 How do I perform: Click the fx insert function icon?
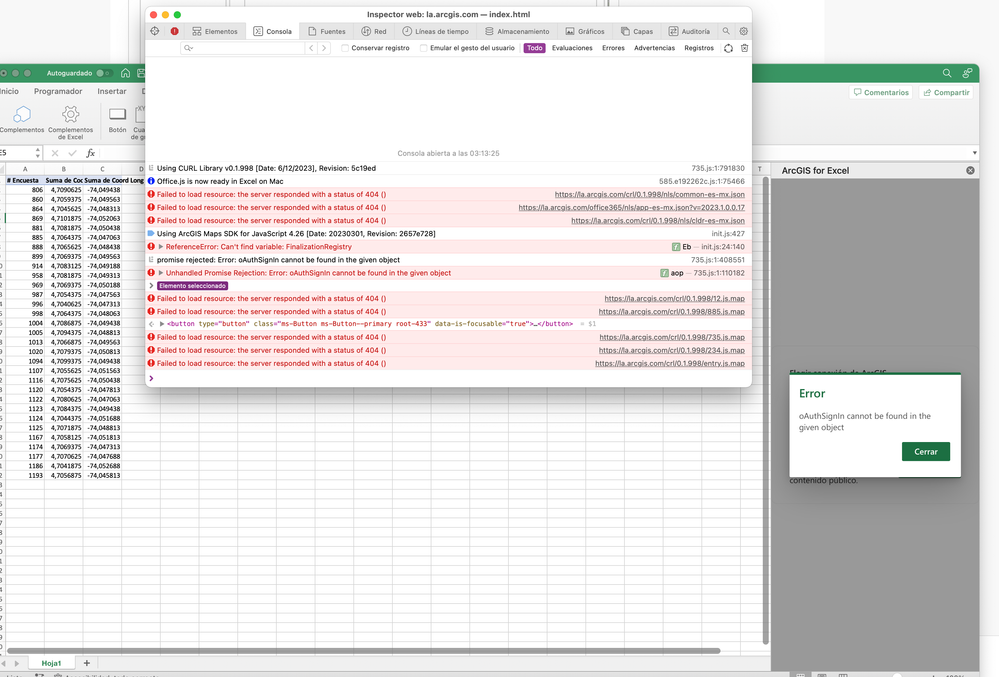(90, 153)
